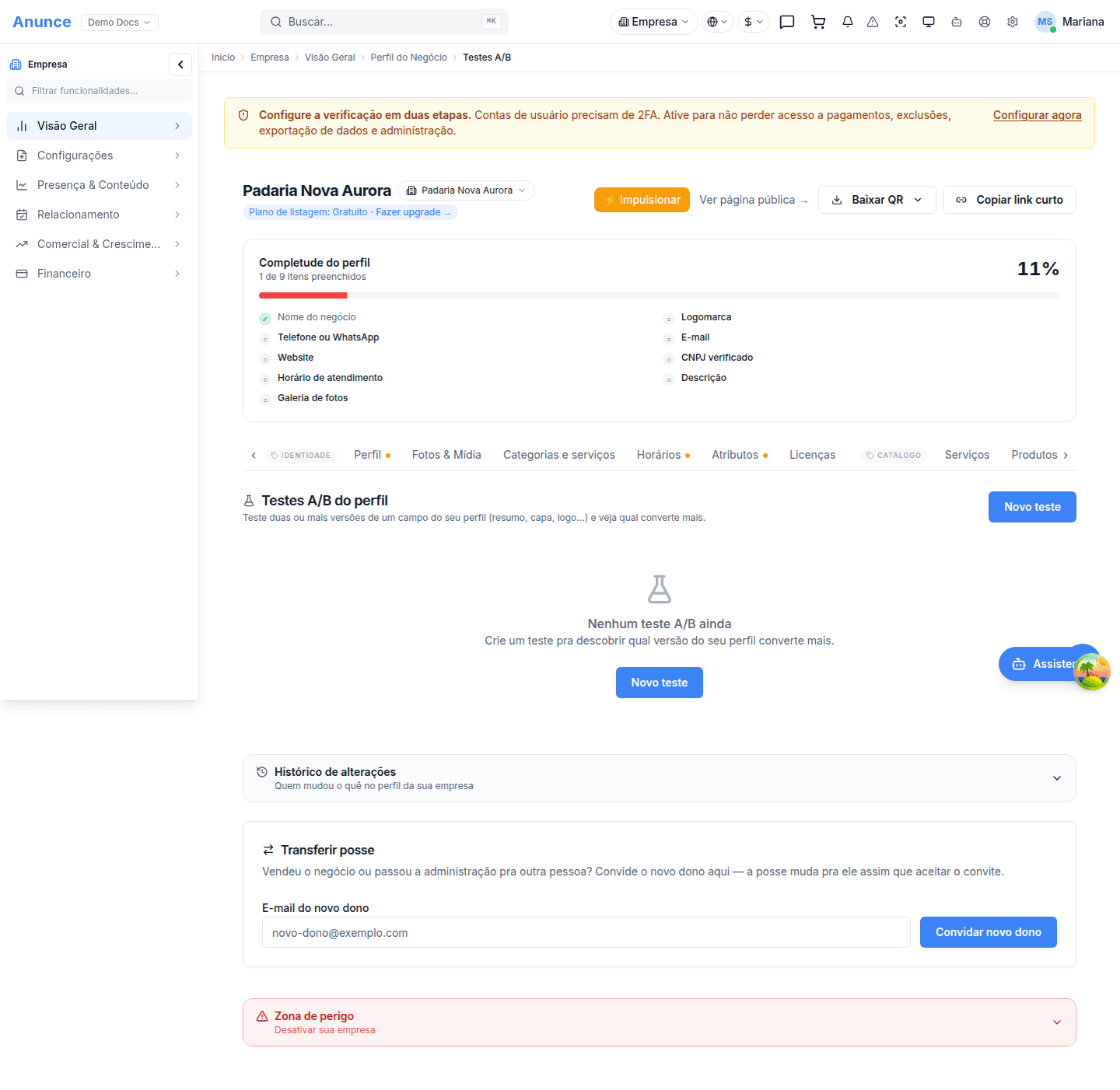This screenshot has width=1120, height=1090.
Task: Click Convidar novo dono
Action: coord(988,932)
